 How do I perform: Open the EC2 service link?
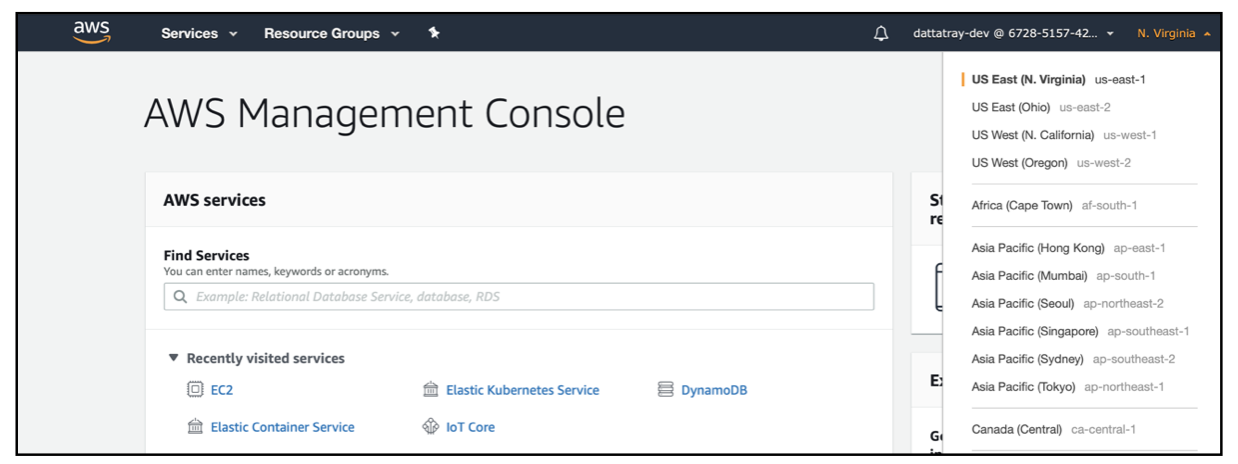tap(222, 390)
